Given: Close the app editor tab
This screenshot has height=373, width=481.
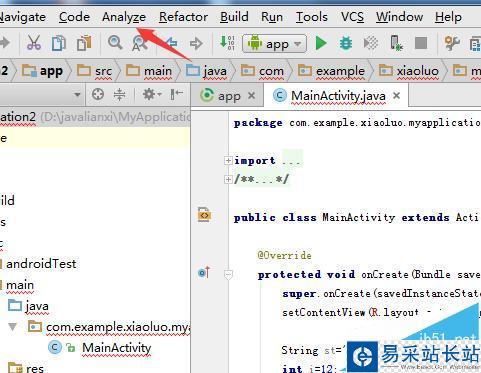Looking at the screenshot, I should click(x=252, y=96).
